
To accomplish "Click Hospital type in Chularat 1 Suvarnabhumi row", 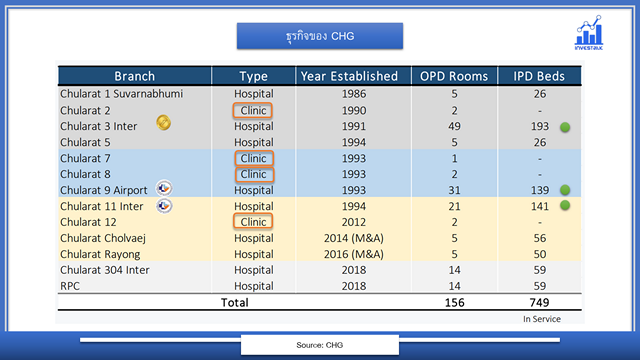I will [253, 94].
